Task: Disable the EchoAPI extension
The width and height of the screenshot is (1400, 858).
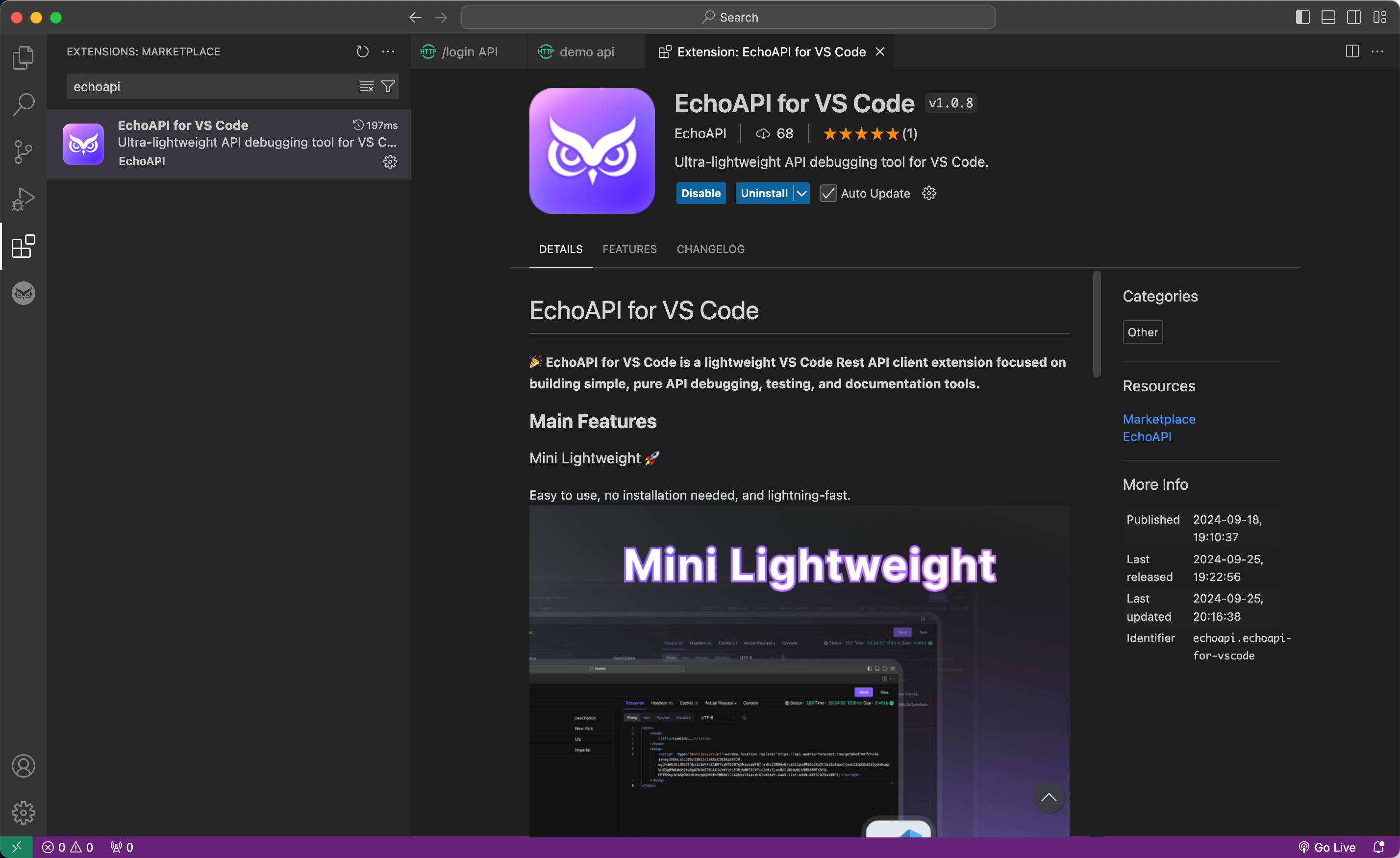Action: point(700,193)
